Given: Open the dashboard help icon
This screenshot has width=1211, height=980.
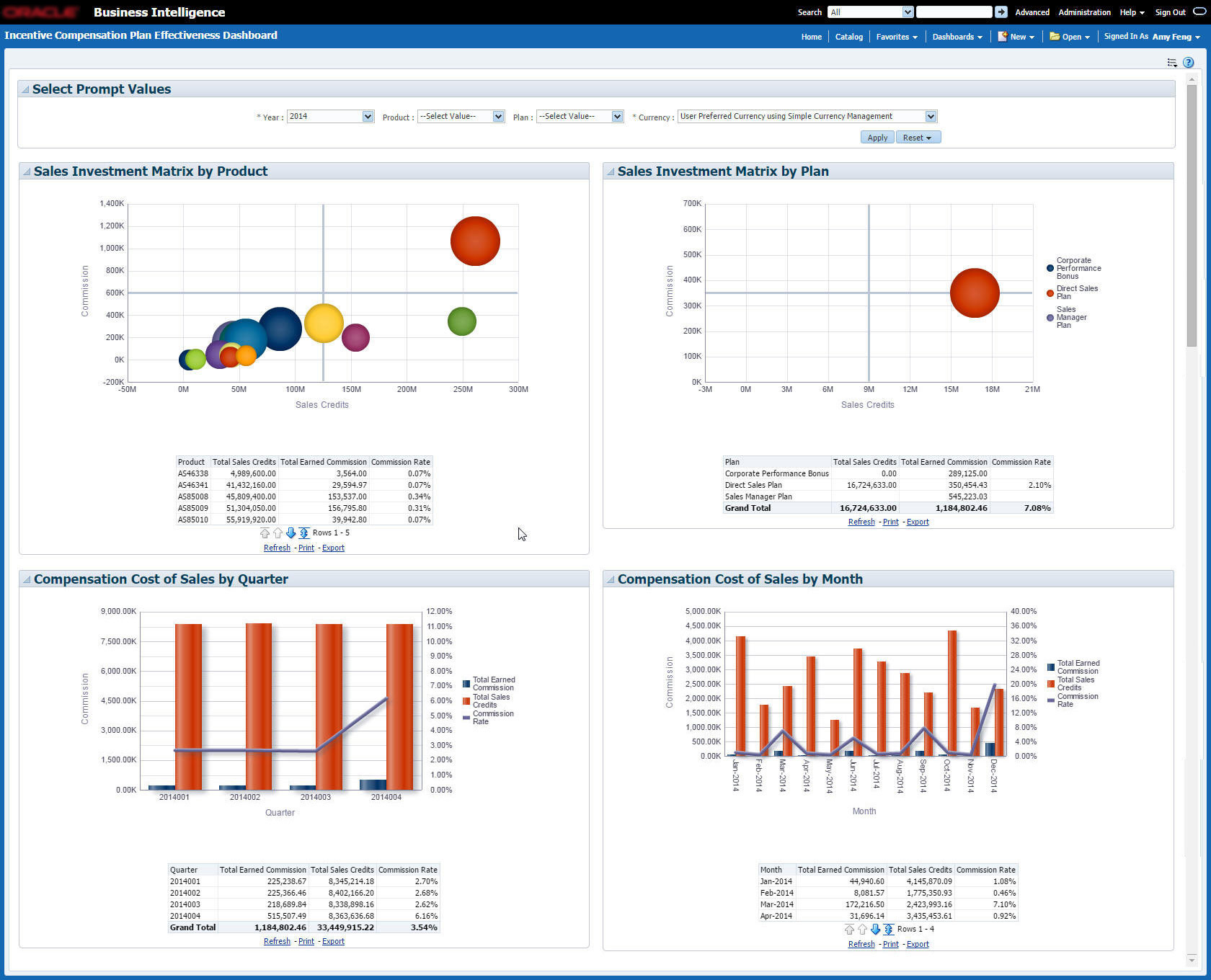Looking at the screenshot, I should click(1188, 63).
